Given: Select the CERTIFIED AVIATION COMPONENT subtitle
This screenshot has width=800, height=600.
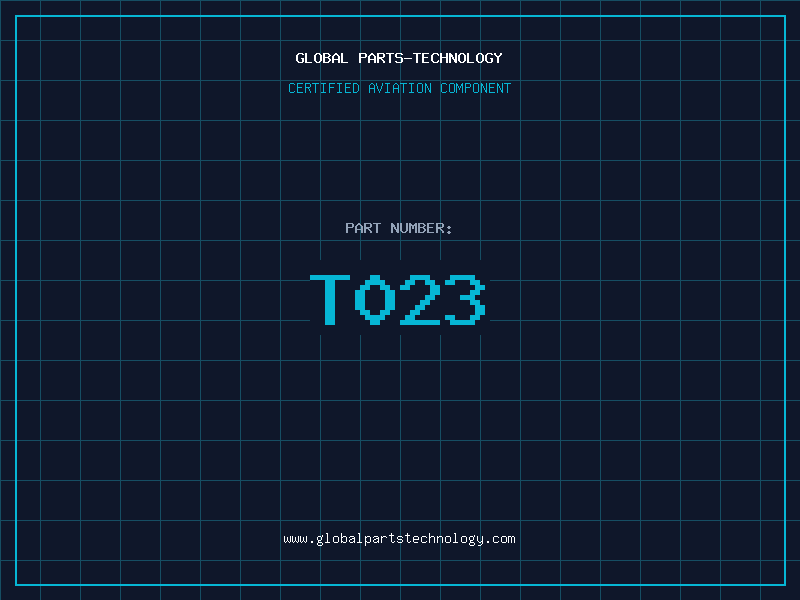Looking at the screenshot, I should (399, 88).
